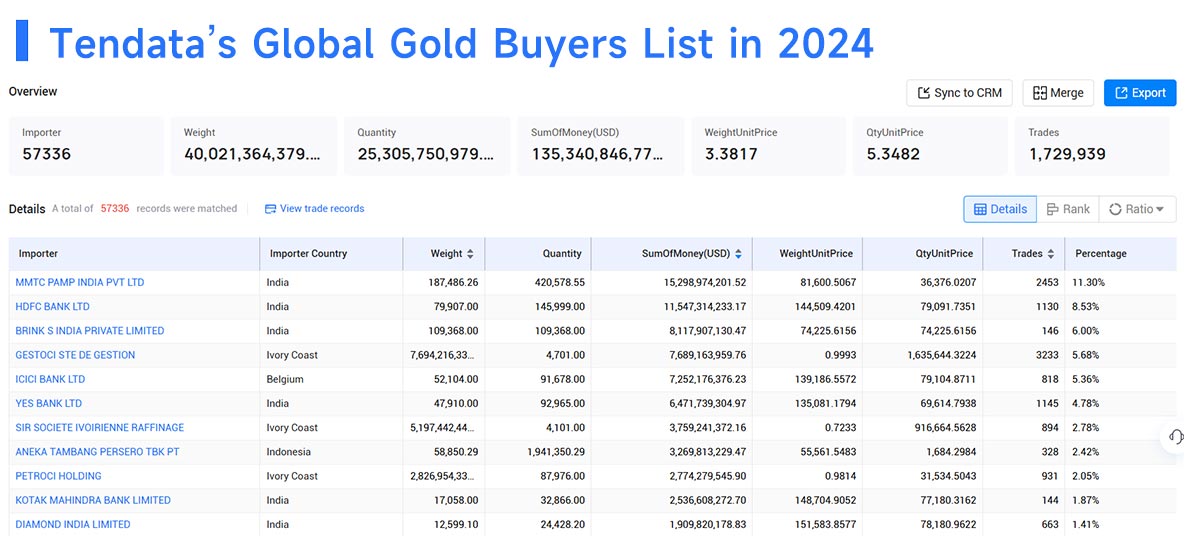The image size is (1190, 545).
Task: Select the overview card showing 3.3817
Action: coord(768,146)
